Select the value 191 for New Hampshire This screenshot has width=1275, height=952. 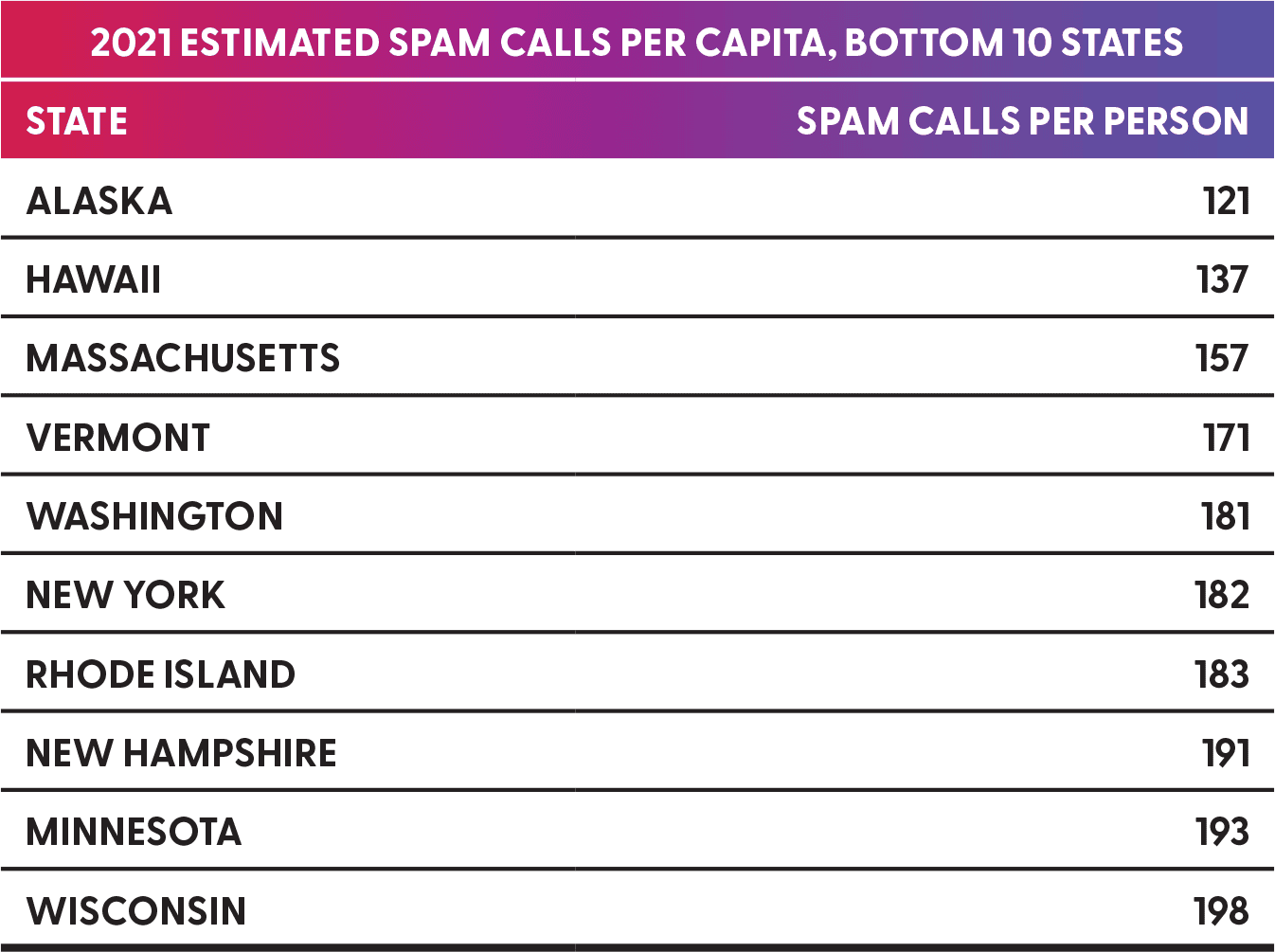point(1226,753)
